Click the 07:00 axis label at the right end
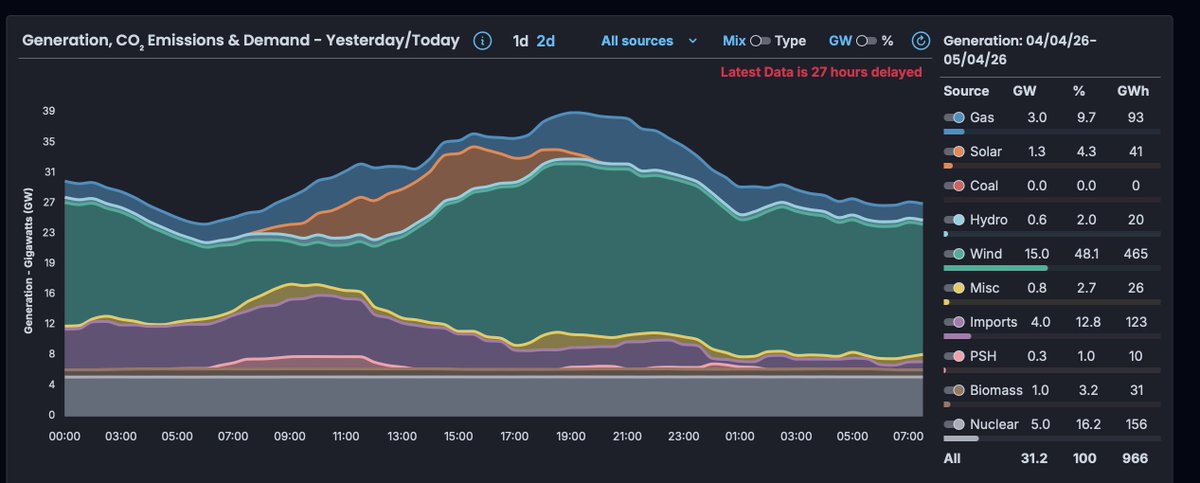Image resolution: width=1200 pixels, height=483 pixels. tap(908, 437)
